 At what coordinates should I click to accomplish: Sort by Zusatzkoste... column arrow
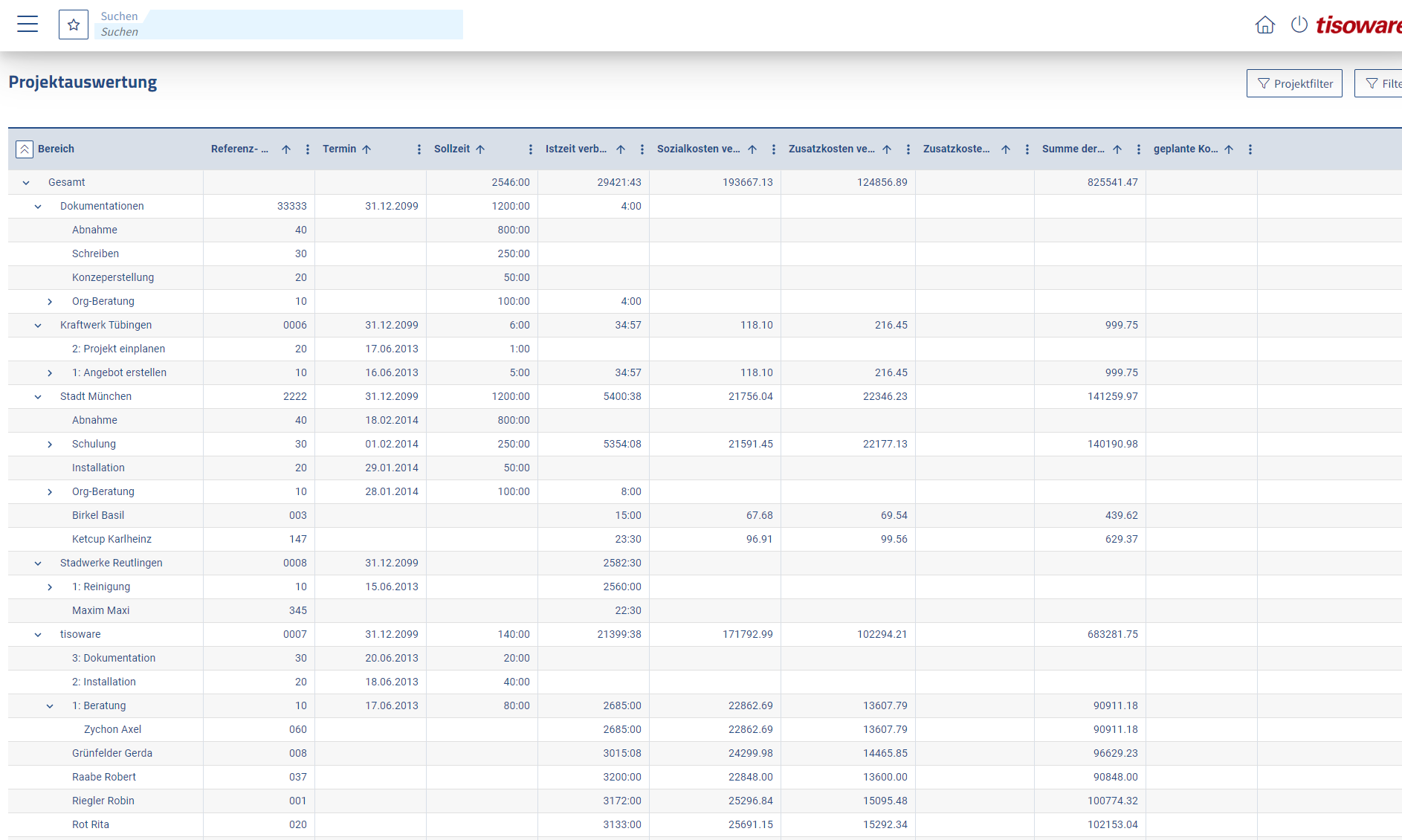pyautogui.click(x=1006, y=149)
